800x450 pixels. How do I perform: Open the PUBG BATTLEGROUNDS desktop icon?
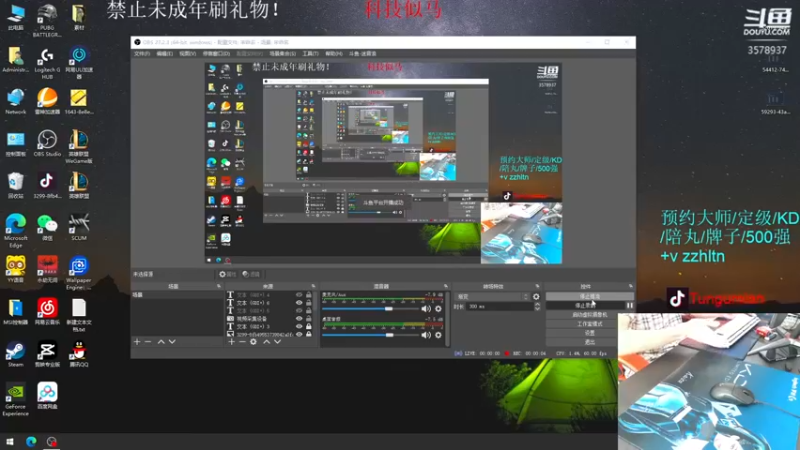click(x=47, y=20)
